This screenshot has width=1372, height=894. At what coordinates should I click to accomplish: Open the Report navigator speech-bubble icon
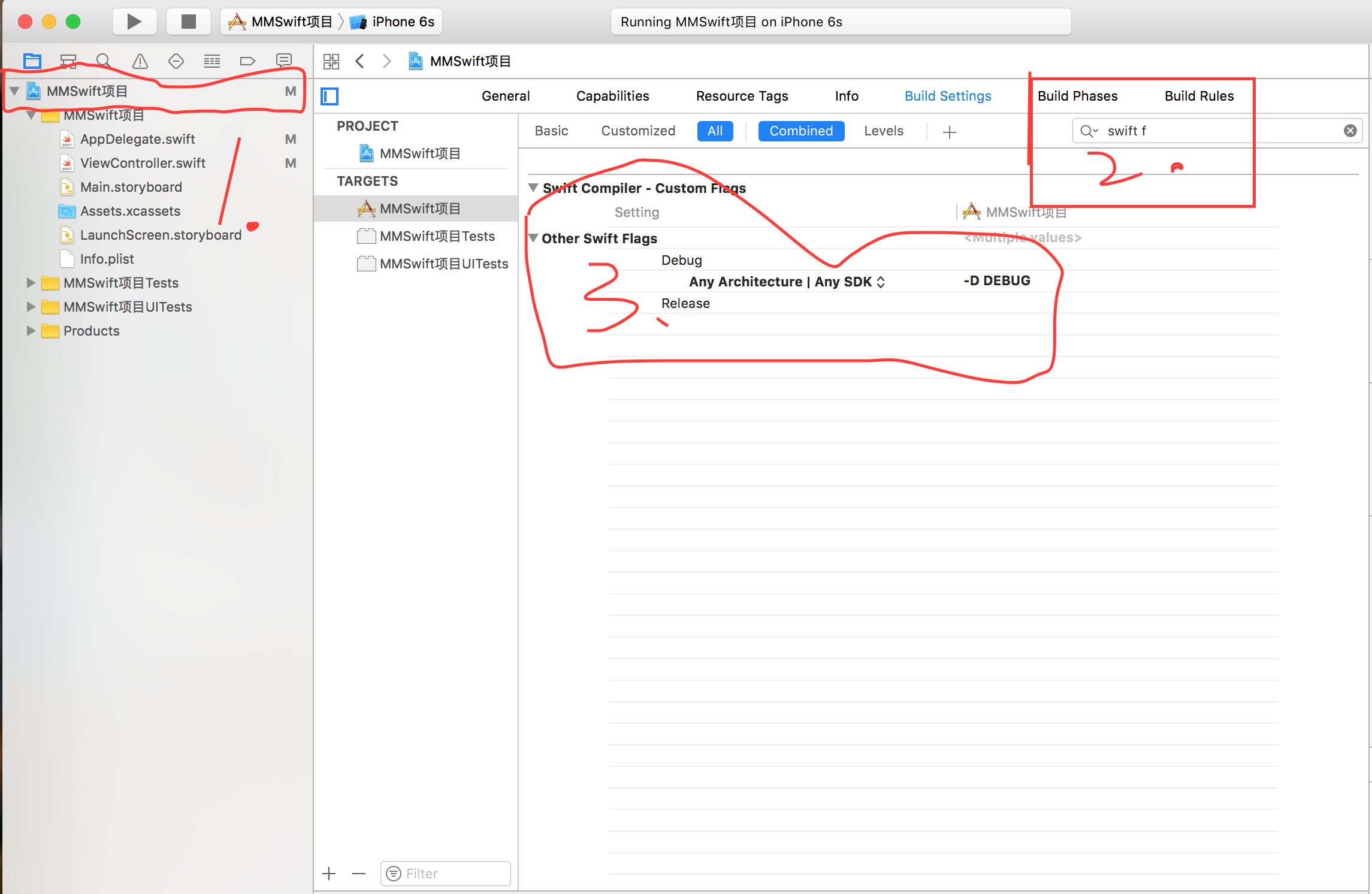click(x=283, y=61)
